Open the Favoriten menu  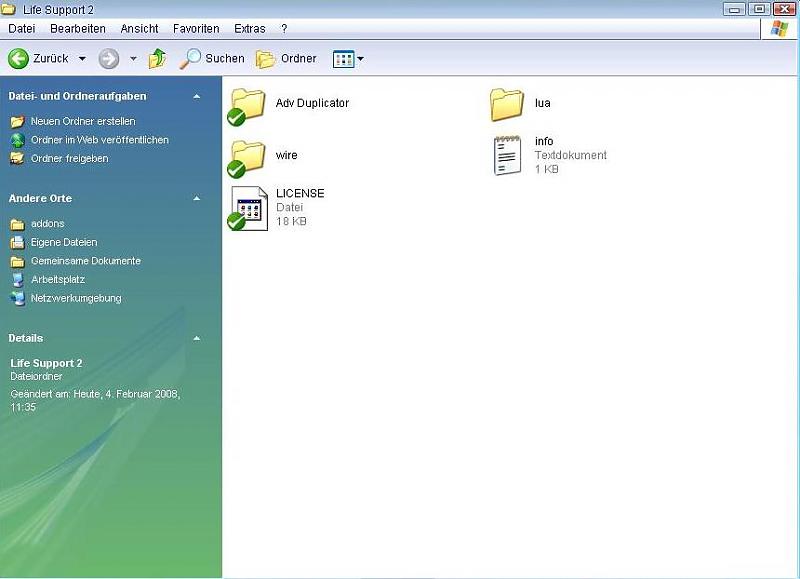coord(196,29)
